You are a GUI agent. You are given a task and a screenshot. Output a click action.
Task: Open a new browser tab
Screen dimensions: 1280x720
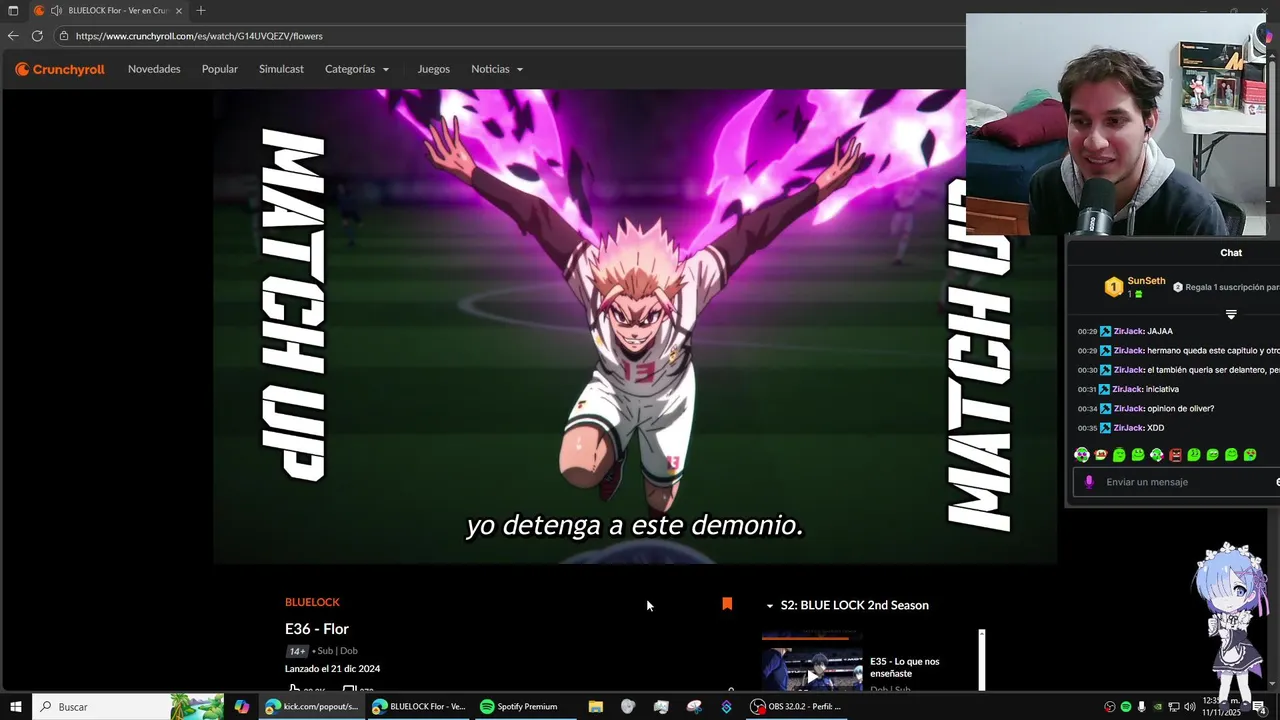click(x=201, y=10)
